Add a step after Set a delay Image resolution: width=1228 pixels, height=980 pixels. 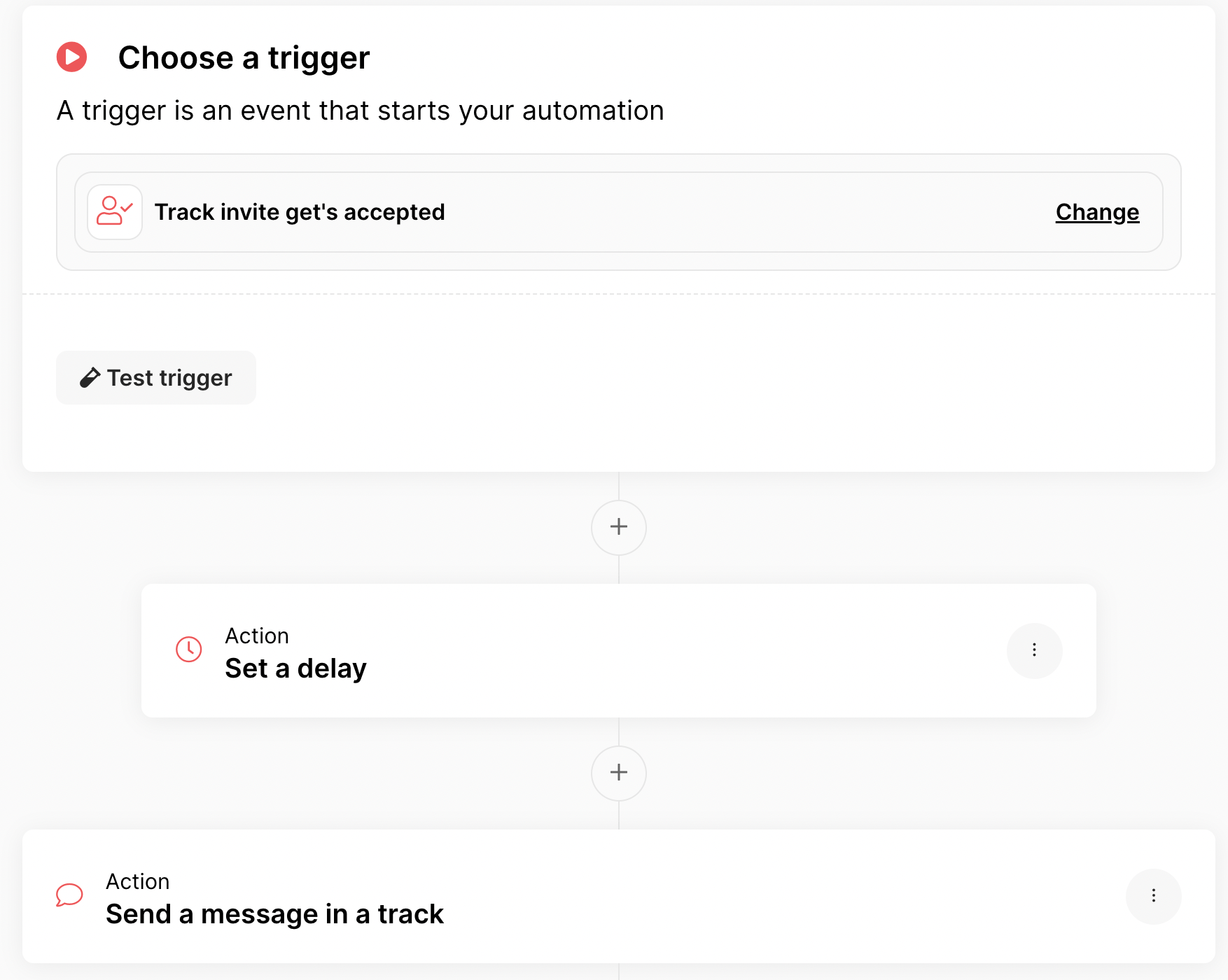click(x=619, y=773)
